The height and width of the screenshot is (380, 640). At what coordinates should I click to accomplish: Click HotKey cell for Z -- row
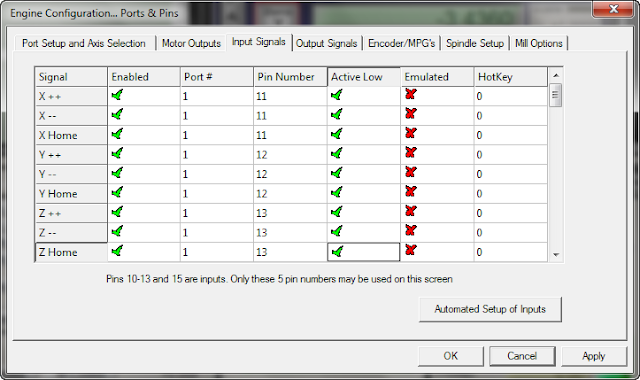tap(511, 233)
